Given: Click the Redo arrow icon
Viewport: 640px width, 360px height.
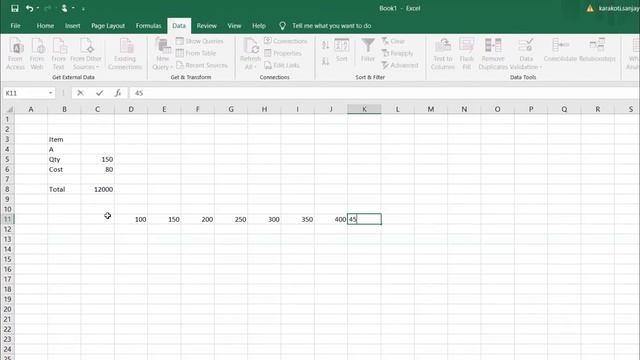Looking at the screenshot, I should (x=47, y=8).
